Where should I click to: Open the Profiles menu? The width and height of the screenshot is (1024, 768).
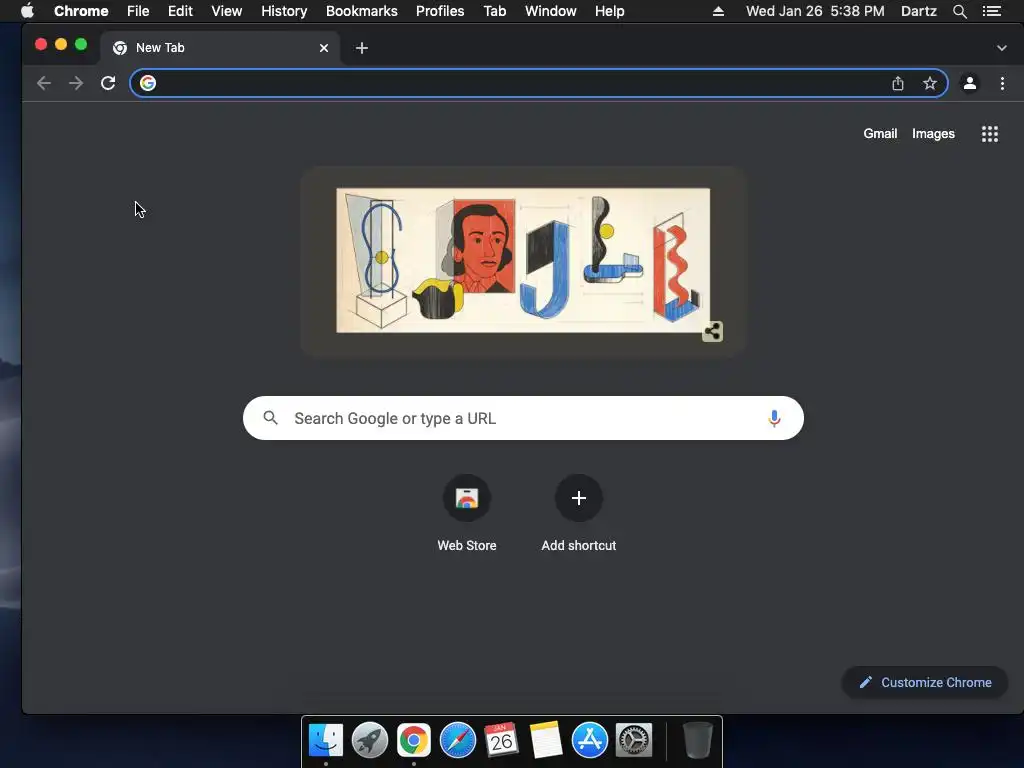440,11
